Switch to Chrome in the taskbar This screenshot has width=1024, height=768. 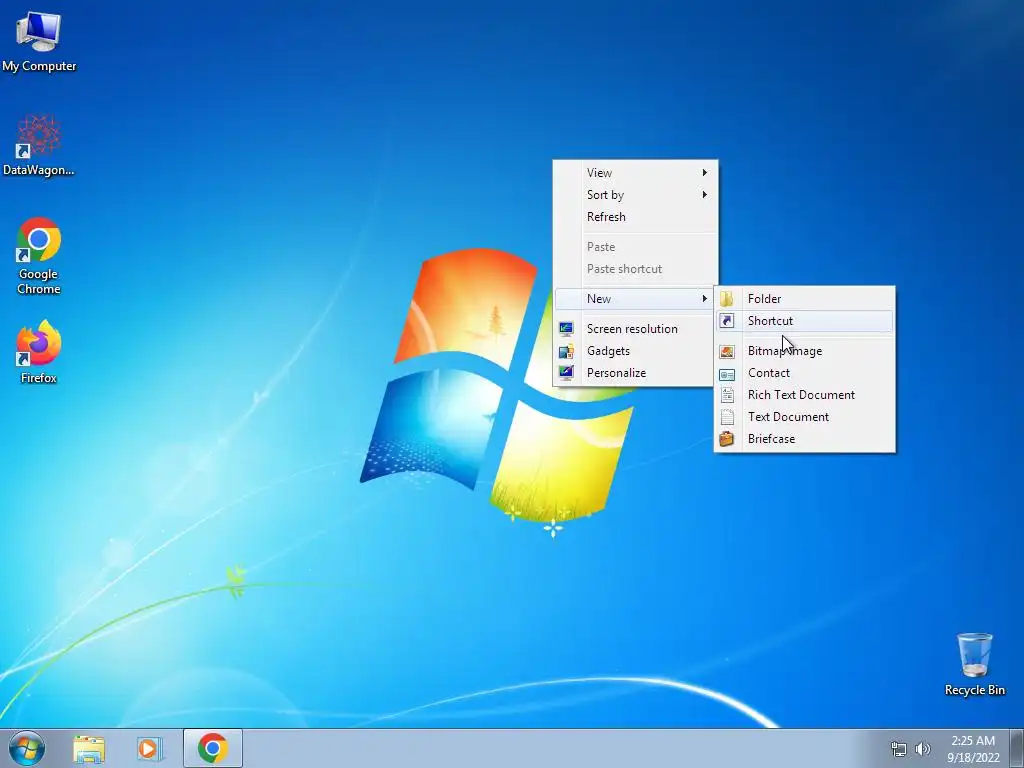(212, 748)
